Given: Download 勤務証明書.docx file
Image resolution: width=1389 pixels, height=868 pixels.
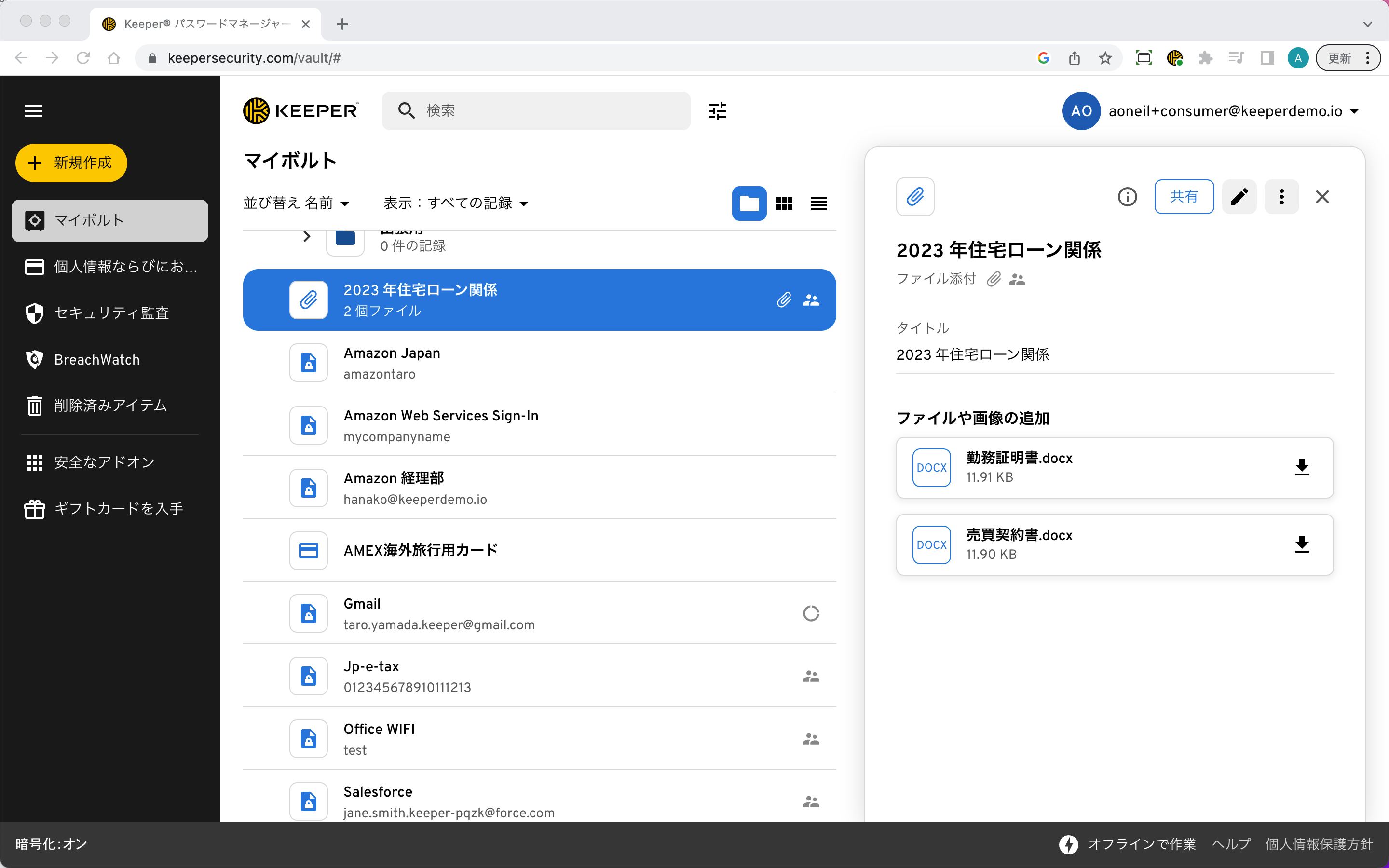Looking at the screenshot, I should [x=1302, y=467].
